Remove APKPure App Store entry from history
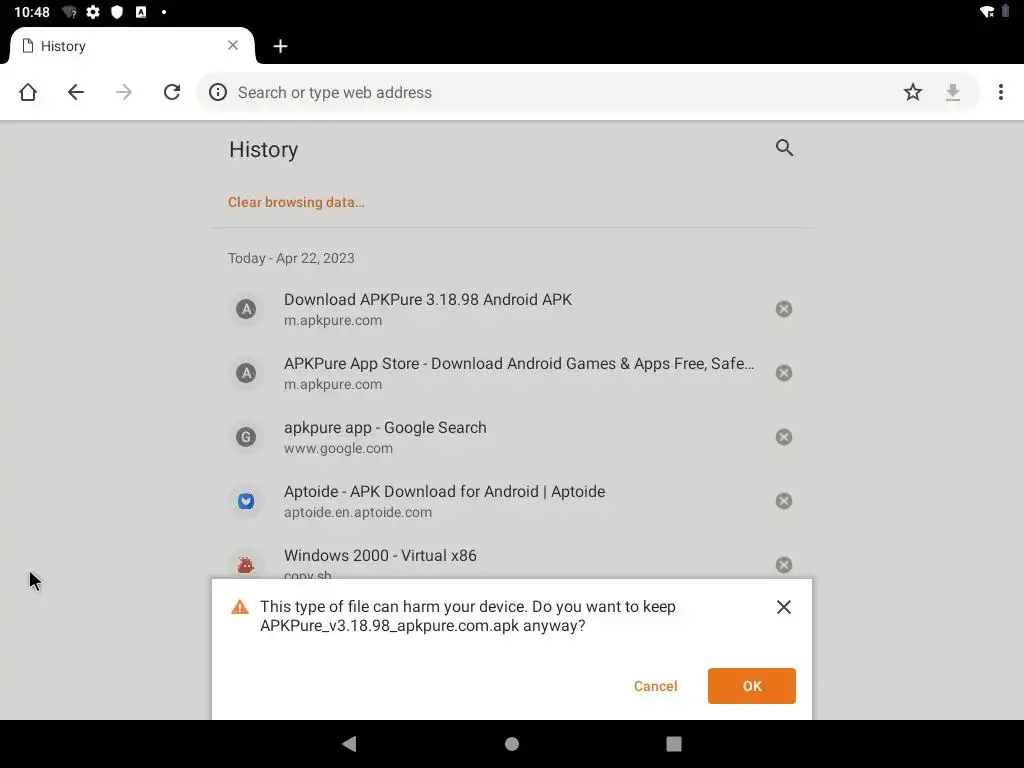This screenshot has height=768, width=1024. pos(784,373)
